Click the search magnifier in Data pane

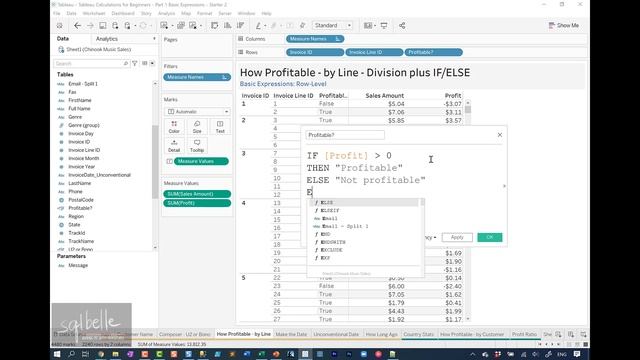pyautogui.click(x=126, y=64)
